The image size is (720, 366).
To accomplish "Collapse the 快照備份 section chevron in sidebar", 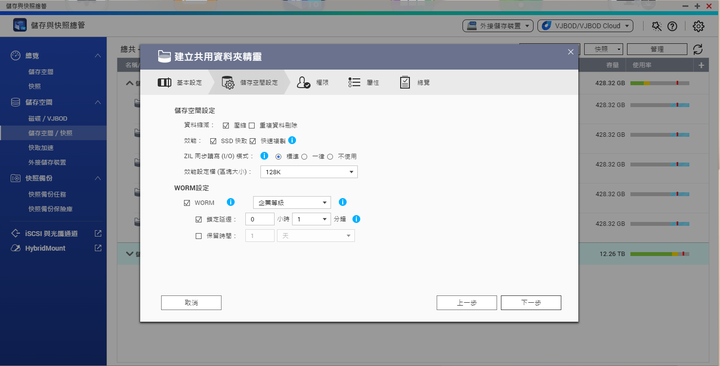I will click(98, 178).
